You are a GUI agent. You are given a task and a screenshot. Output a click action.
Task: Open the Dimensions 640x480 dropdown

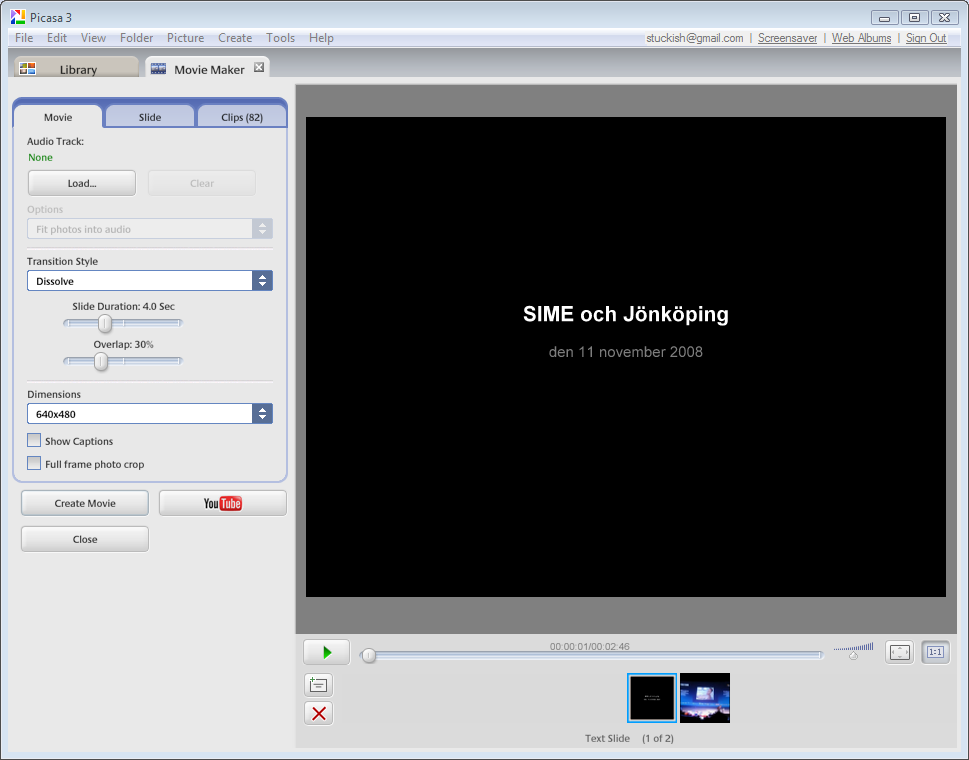(x=150, y=413)
